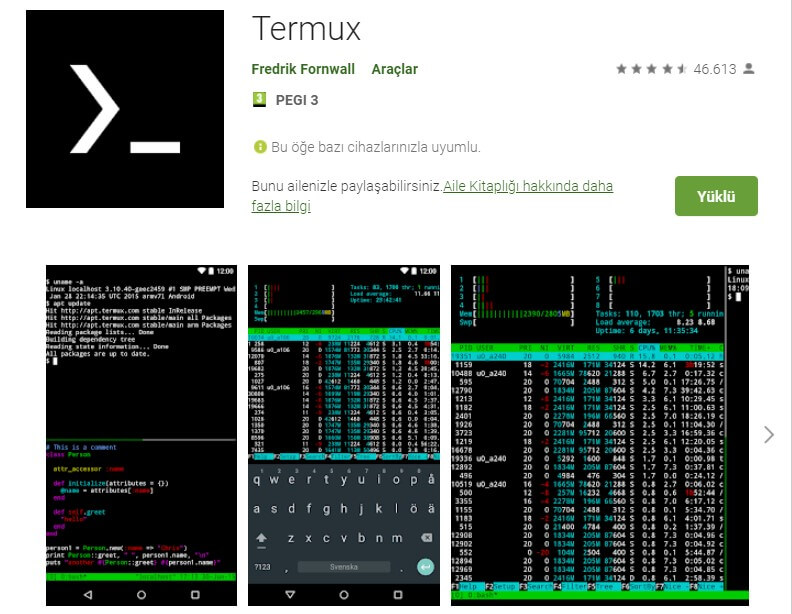Click 'Bu öğe bazı cihazlarınızla uyumlu' text
The height and width of the screenshot is (614, 792).
(x=376, y=147)
